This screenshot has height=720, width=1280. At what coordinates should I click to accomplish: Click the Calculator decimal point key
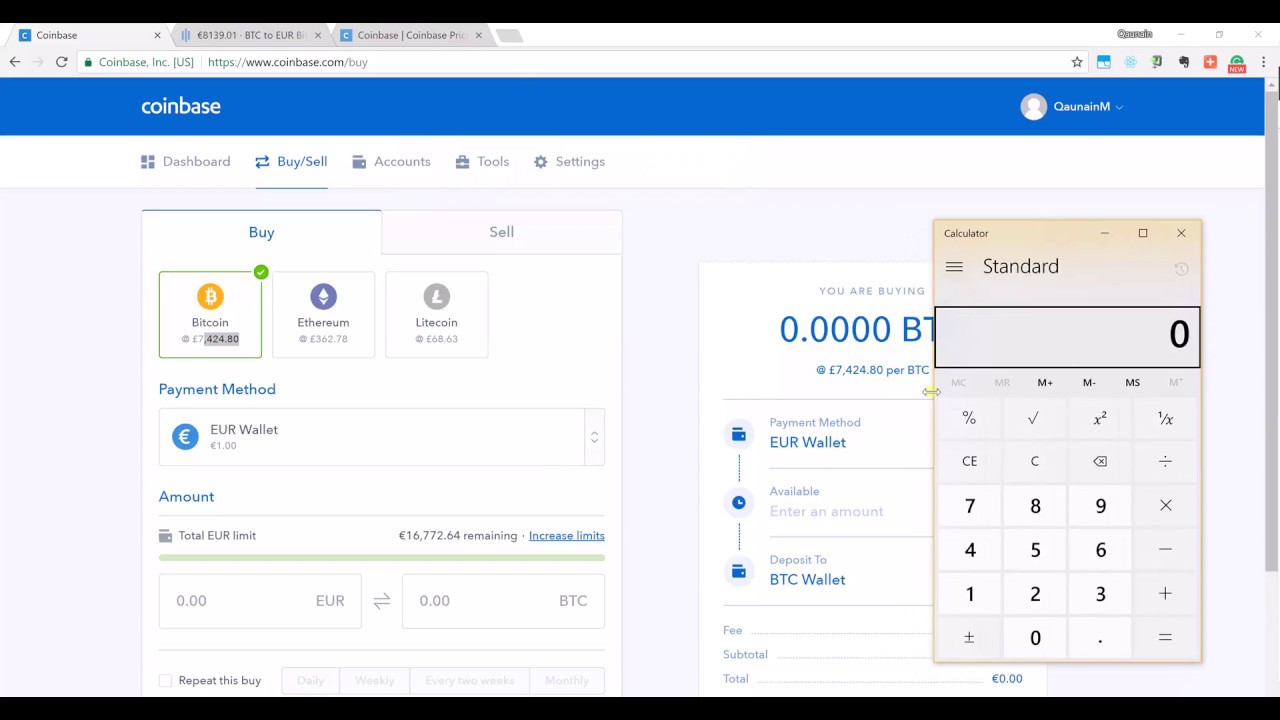(1100, 637)
